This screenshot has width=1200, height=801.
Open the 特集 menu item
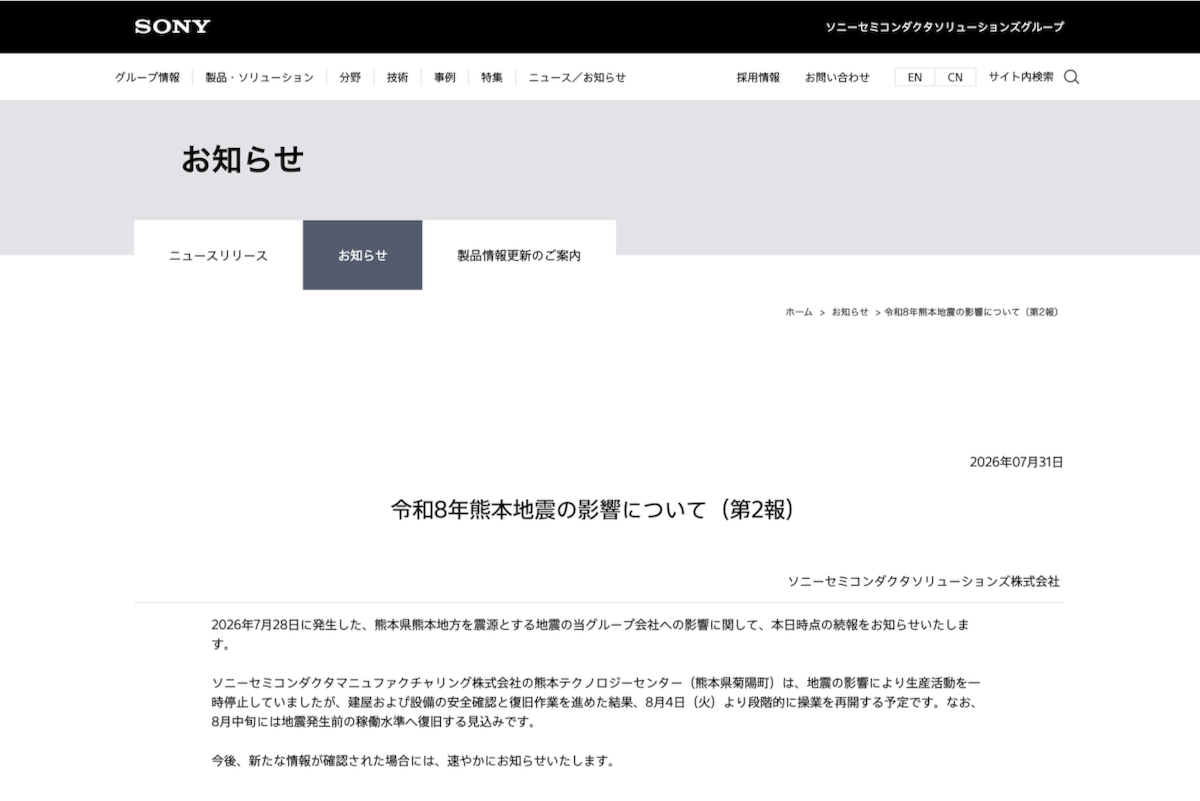(491, 77)
